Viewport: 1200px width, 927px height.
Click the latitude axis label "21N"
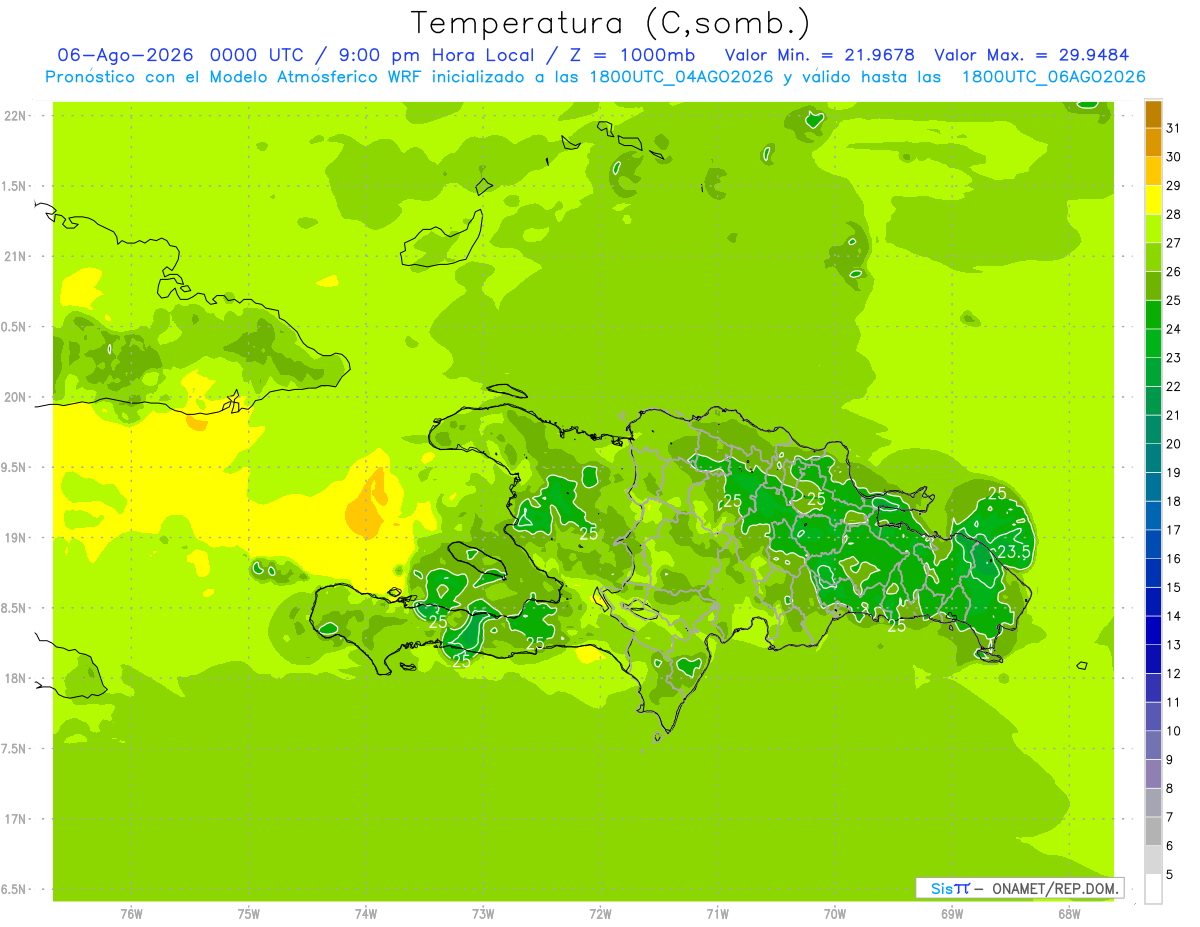[16, 257]
